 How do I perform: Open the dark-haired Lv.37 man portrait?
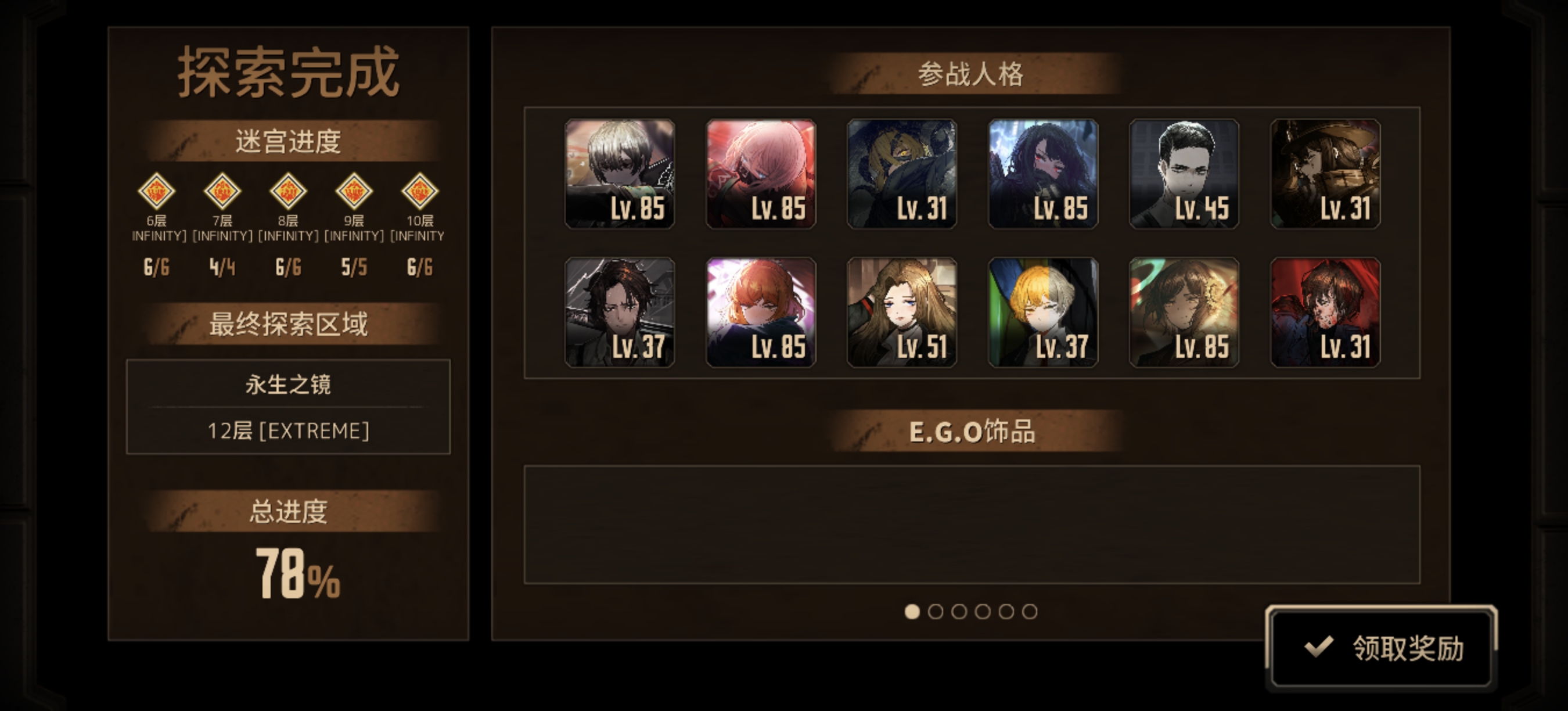click(x=620, y=313)
